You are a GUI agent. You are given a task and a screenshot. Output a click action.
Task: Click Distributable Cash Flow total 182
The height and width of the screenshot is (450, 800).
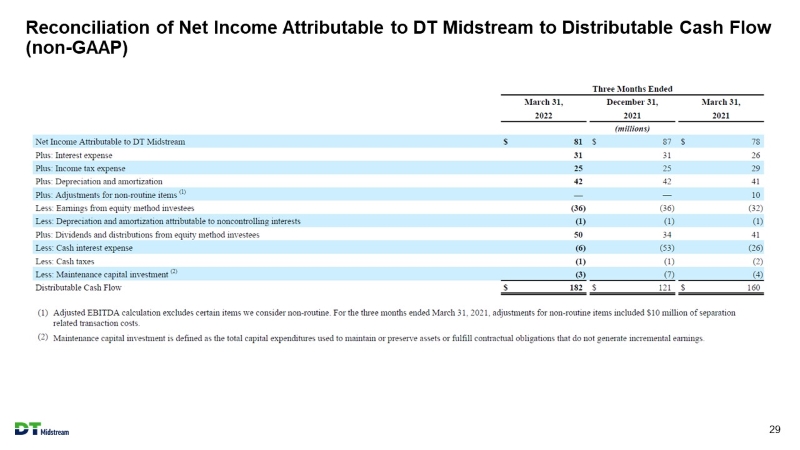[x=576, y=288]
